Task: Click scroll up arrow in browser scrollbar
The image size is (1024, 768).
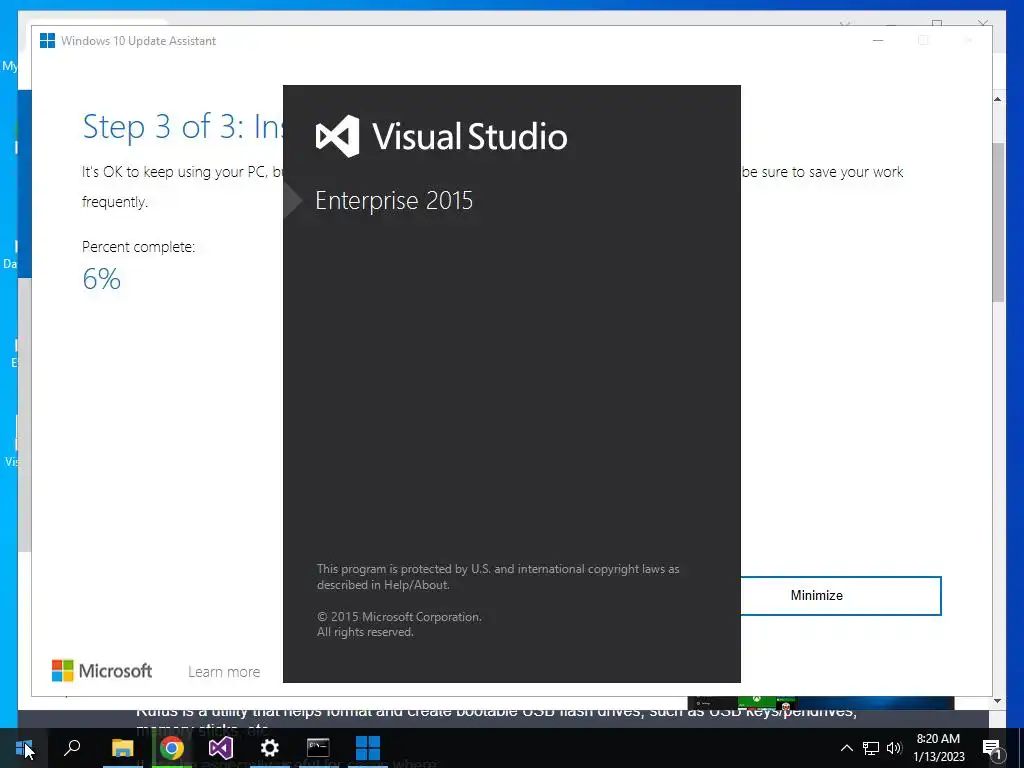Action: tap(997, 99)
